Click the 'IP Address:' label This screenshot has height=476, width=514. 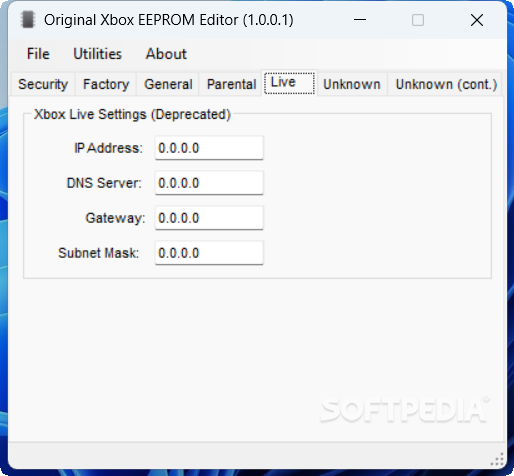point(108,148)
